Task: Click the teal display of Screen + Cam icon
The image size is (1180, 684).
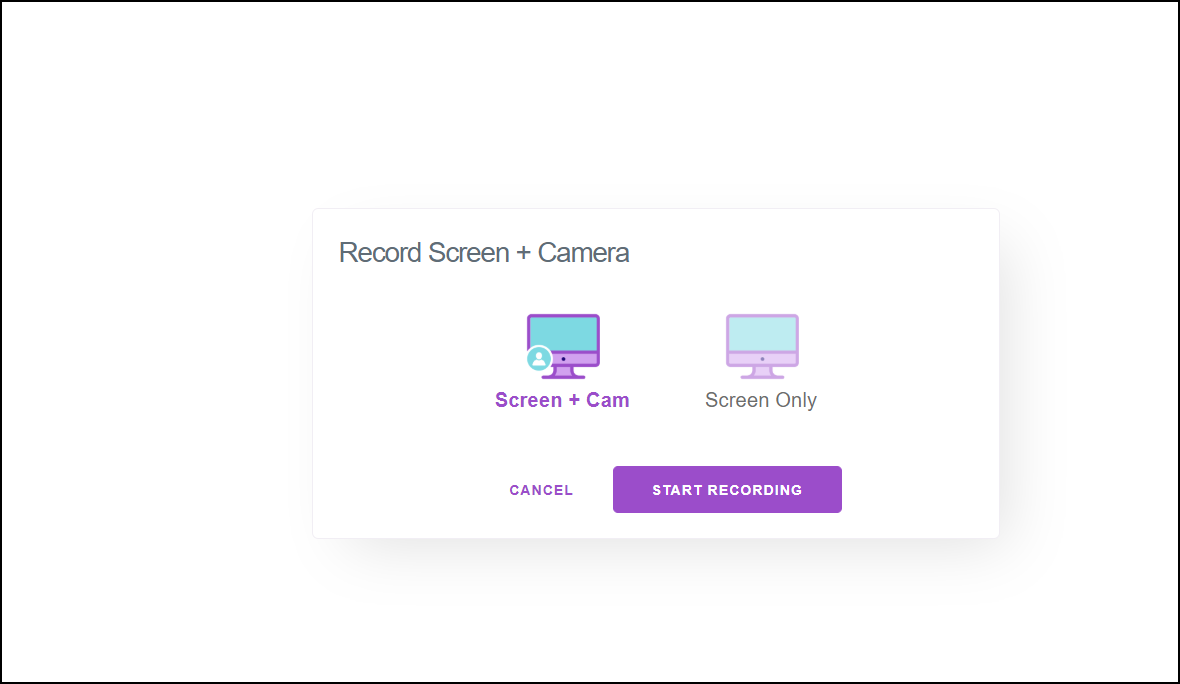Action: [x=563, y=331]
